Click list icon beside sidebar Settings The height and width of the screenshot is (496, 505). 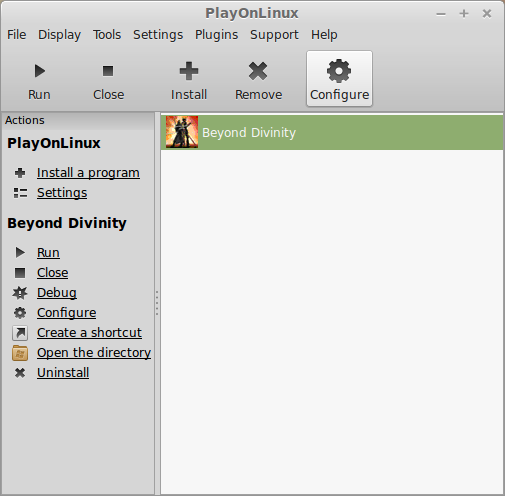pyautogui.click(x=20, y=193)
